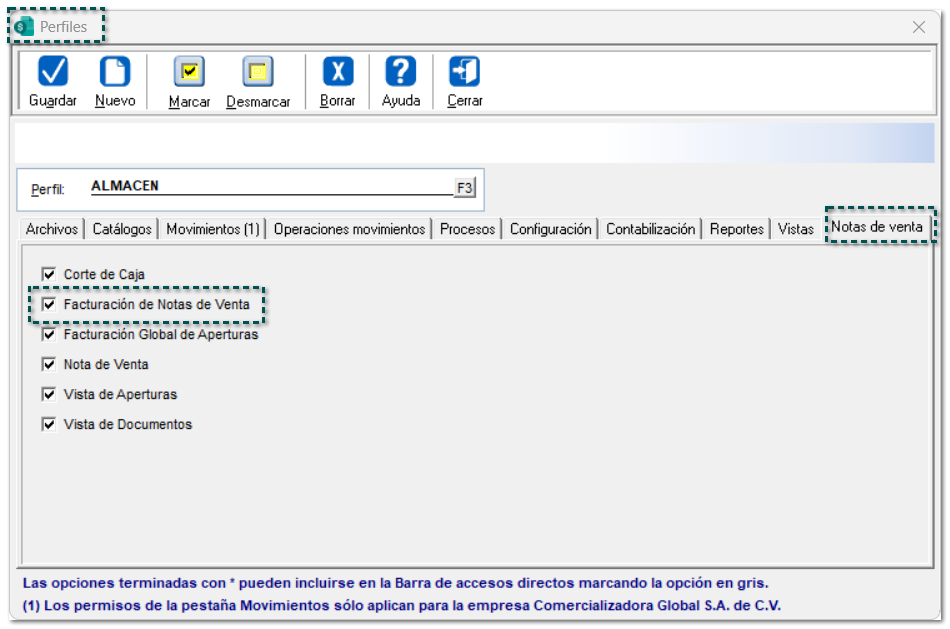The width and height of the screenshot is (950, 629).
Task: Go to the Reportes tab
Action: pyautogui.click(x=737, y=229)
